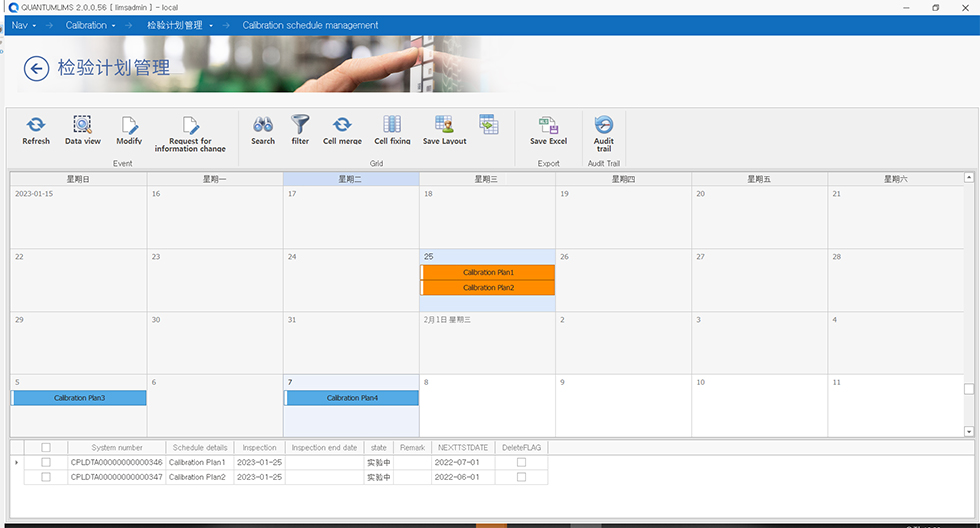Click Save Excel export icon
The width and height of the screenshot is (980, 528).
[548, 126]
